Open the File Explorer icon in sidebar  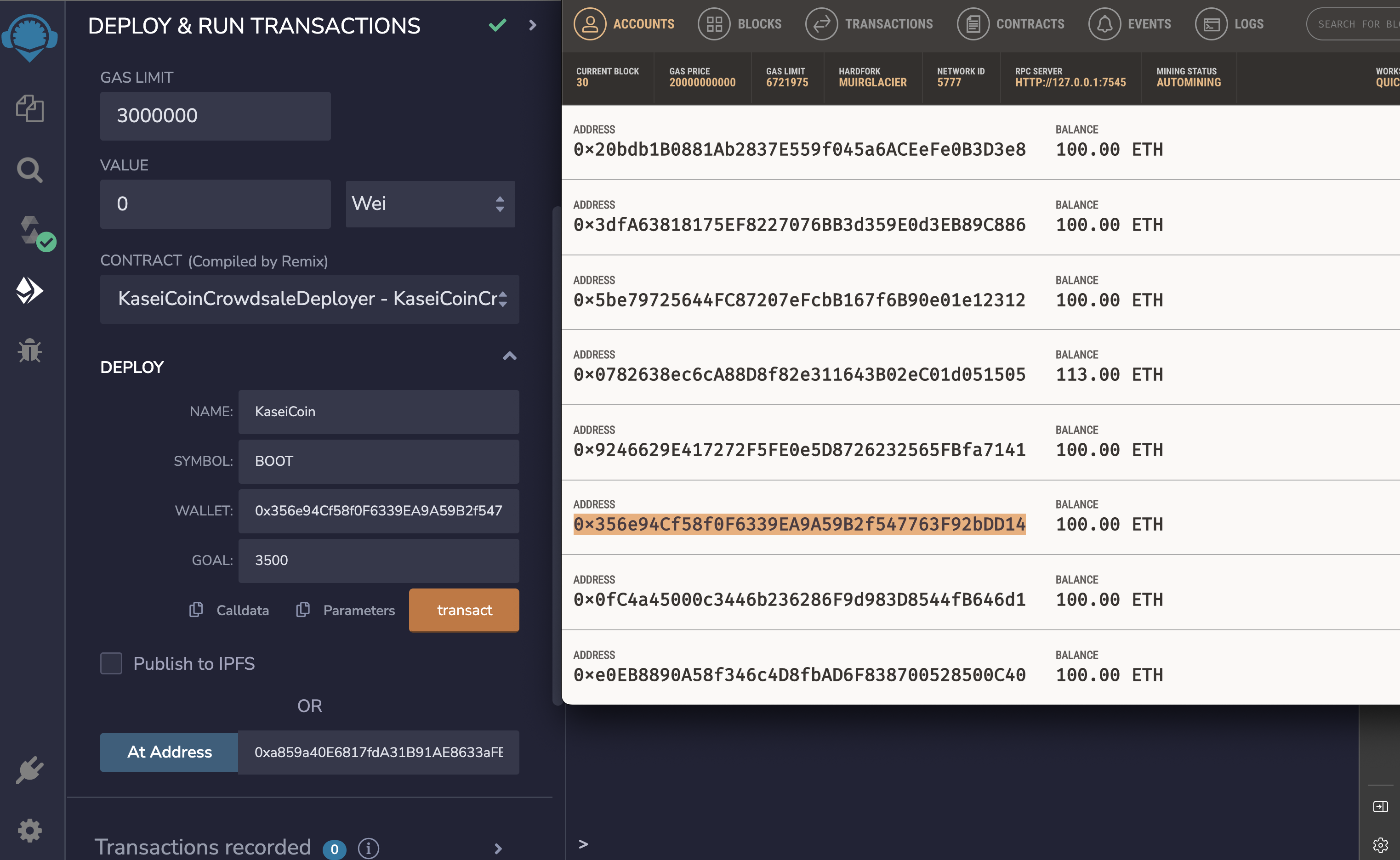click(x=29, y=108)
